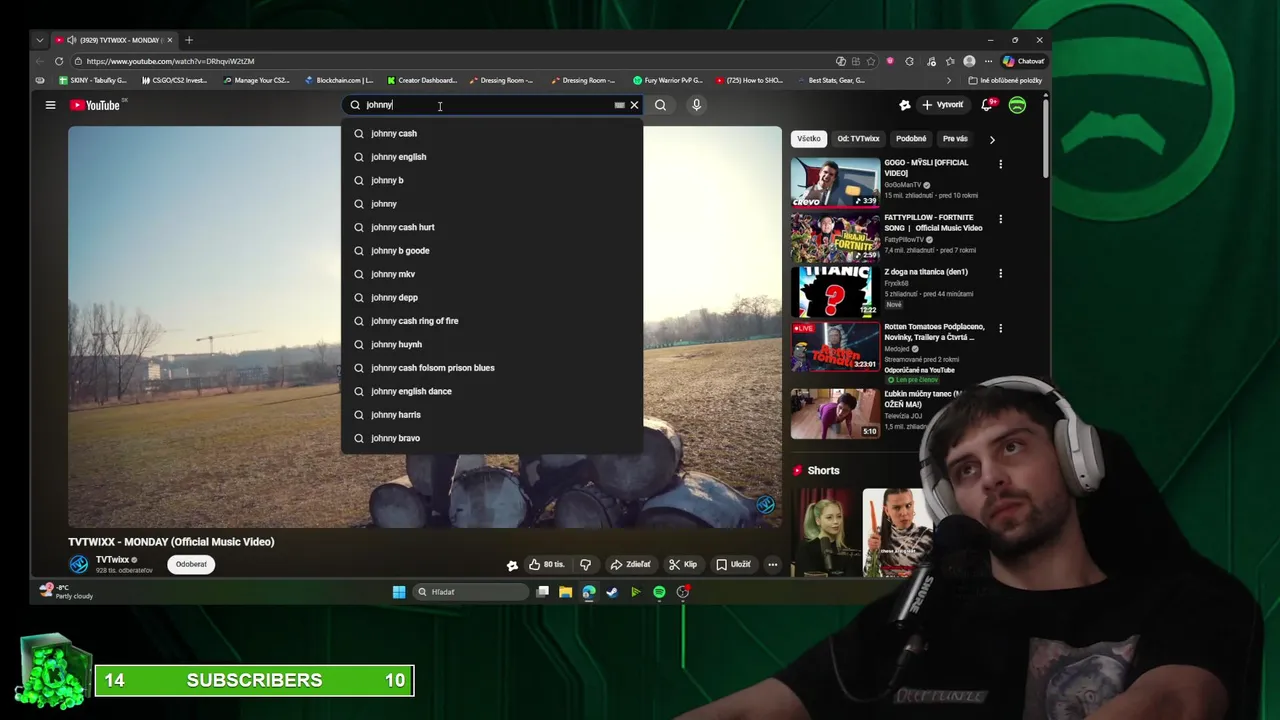Create a Klip from the video
Viewport: 1280px width, 720px height.
(x=683, y=564)
